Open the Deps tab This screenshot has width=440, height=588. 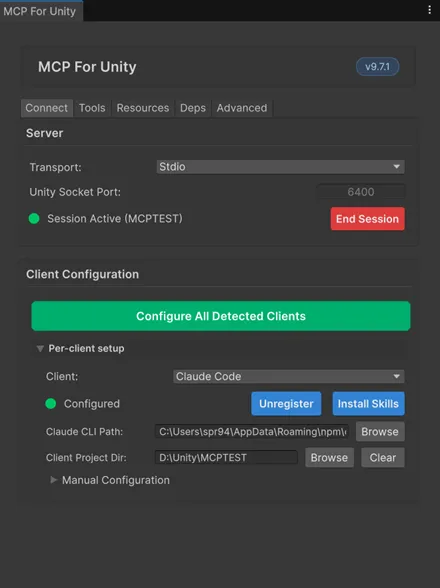tap(193, 108)
